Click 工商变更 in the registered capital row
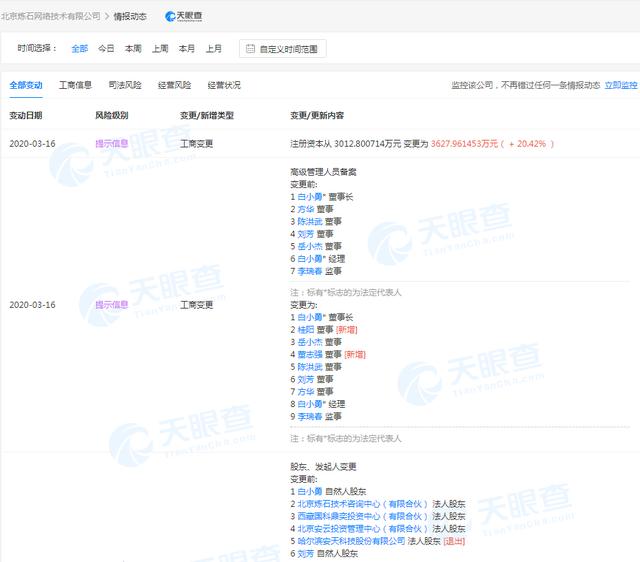The image size is (640, 562). [x=196, y=144]
